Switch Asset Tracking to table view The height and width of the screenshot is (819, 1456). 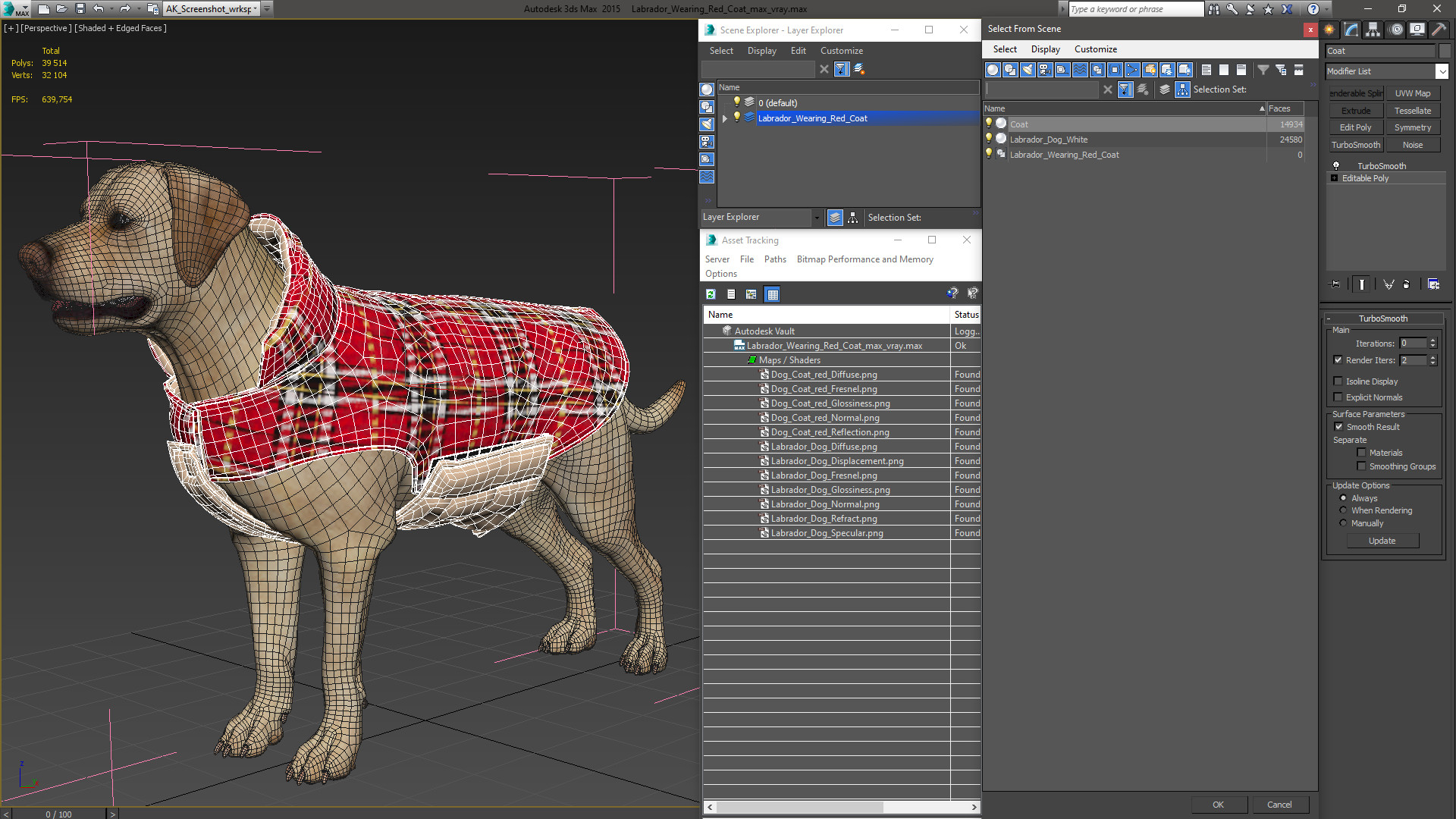[773, 294]
